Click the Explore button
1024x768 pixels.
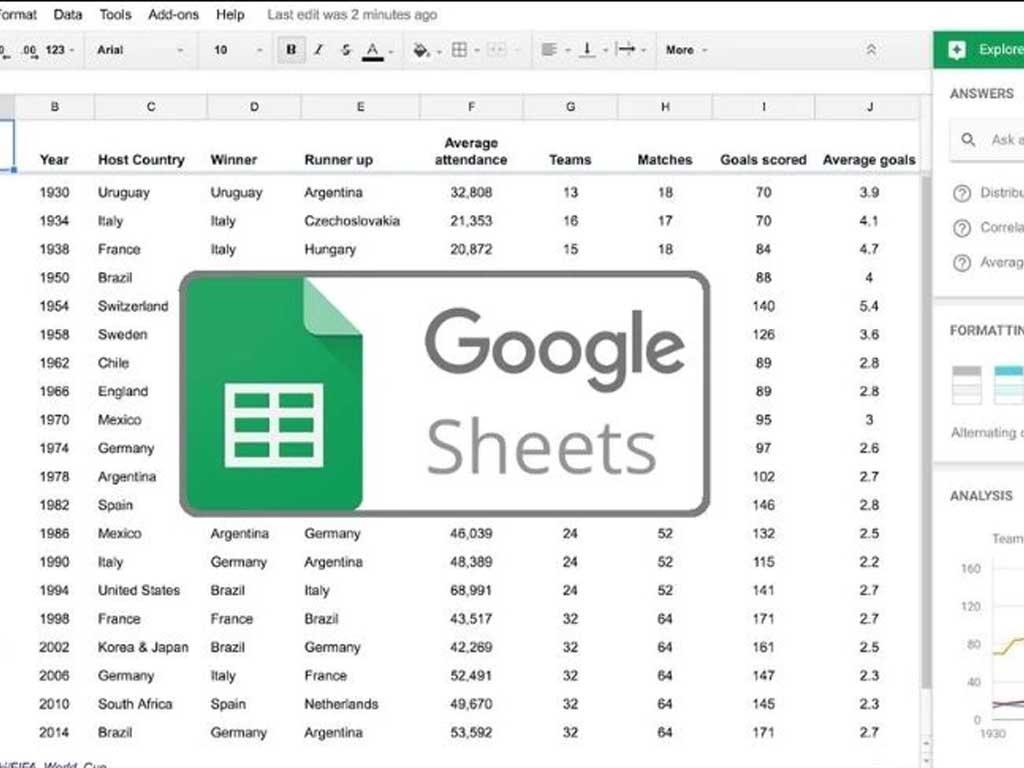tap(978, 50)
